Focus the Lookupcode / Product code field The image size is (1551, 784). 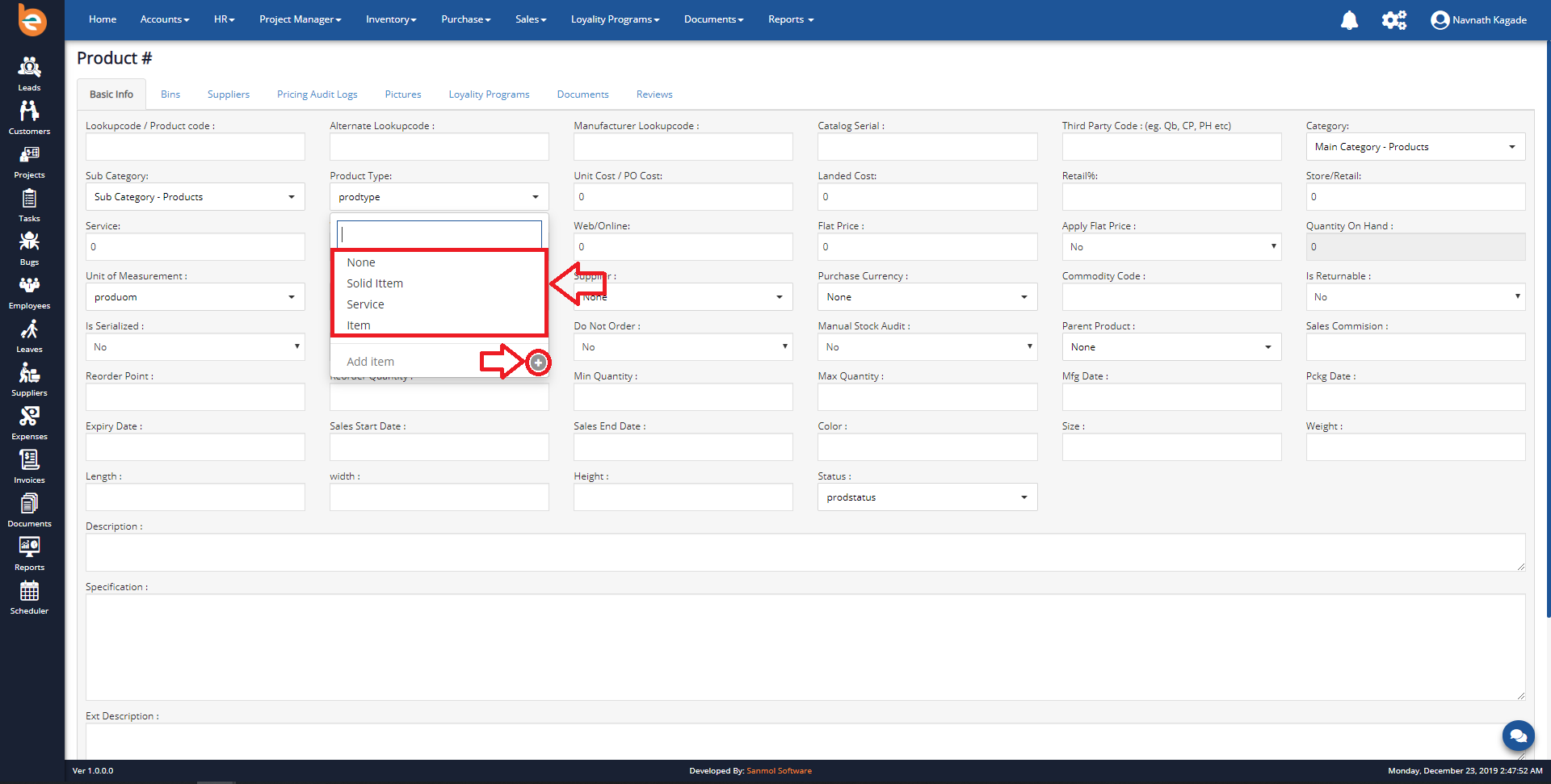(x=195, y=147)
